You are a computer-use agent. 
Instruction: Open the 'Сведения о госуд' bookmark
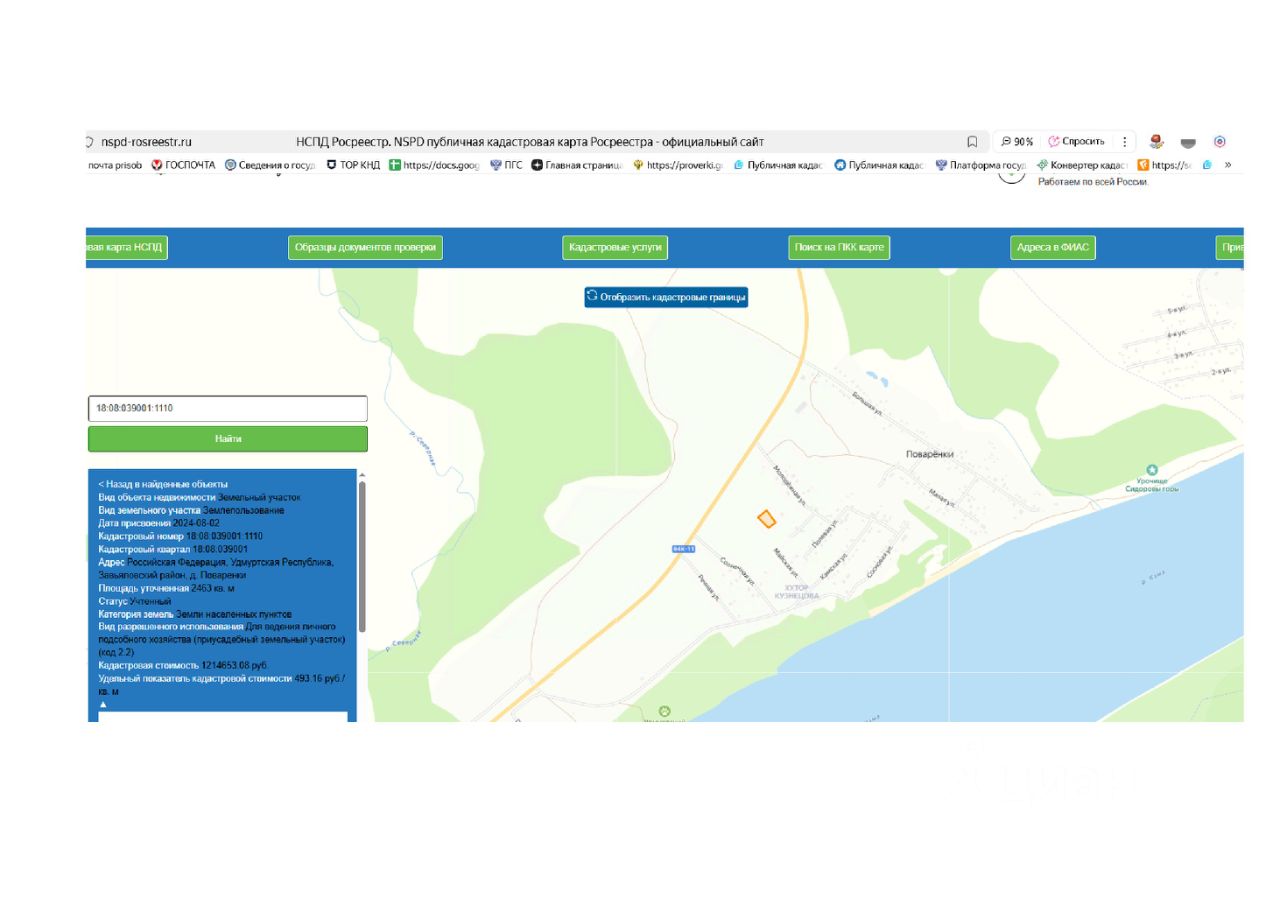269,165
